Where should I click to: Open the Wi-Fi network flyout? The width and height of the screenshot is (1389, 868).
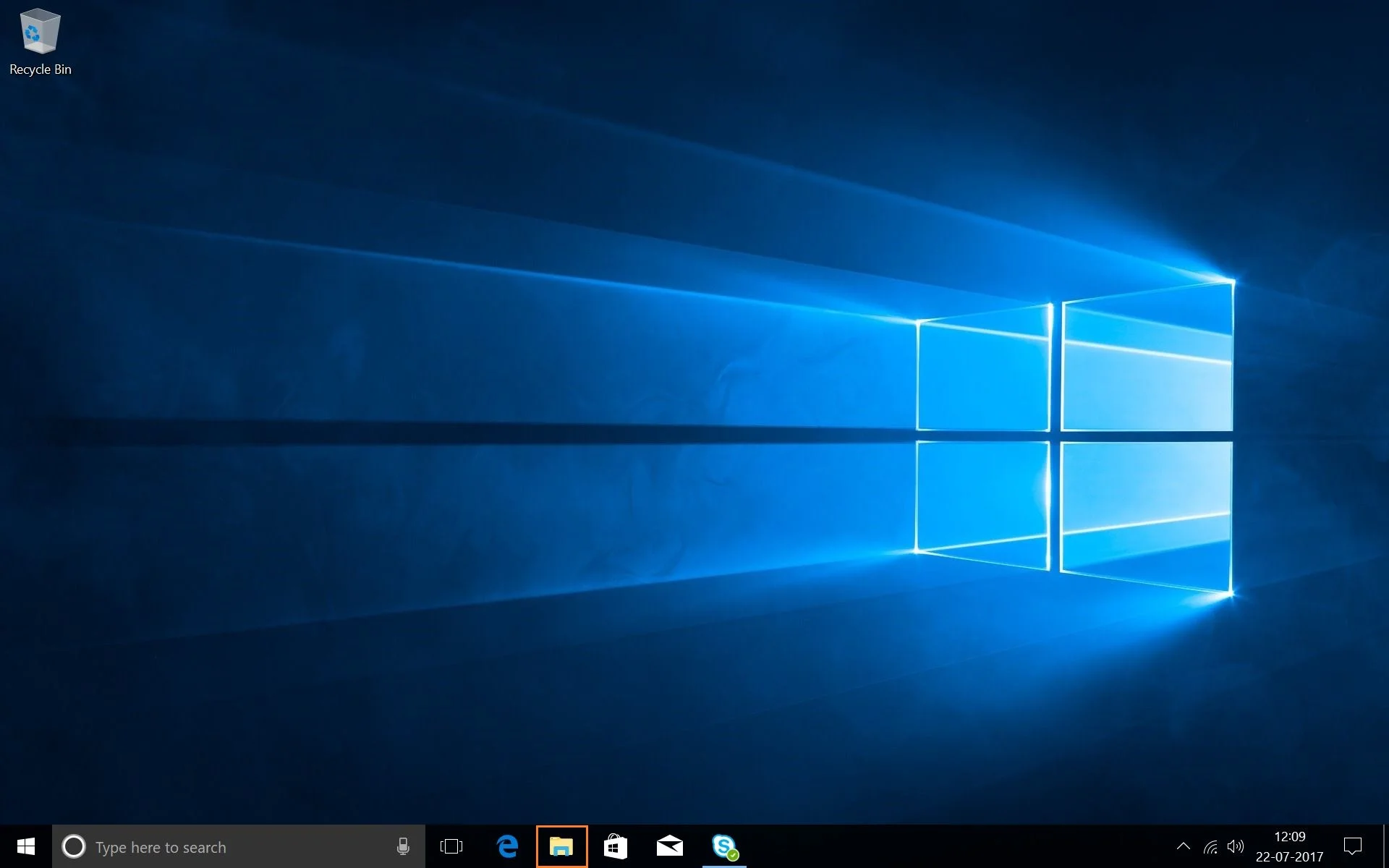coord(1210,846)
